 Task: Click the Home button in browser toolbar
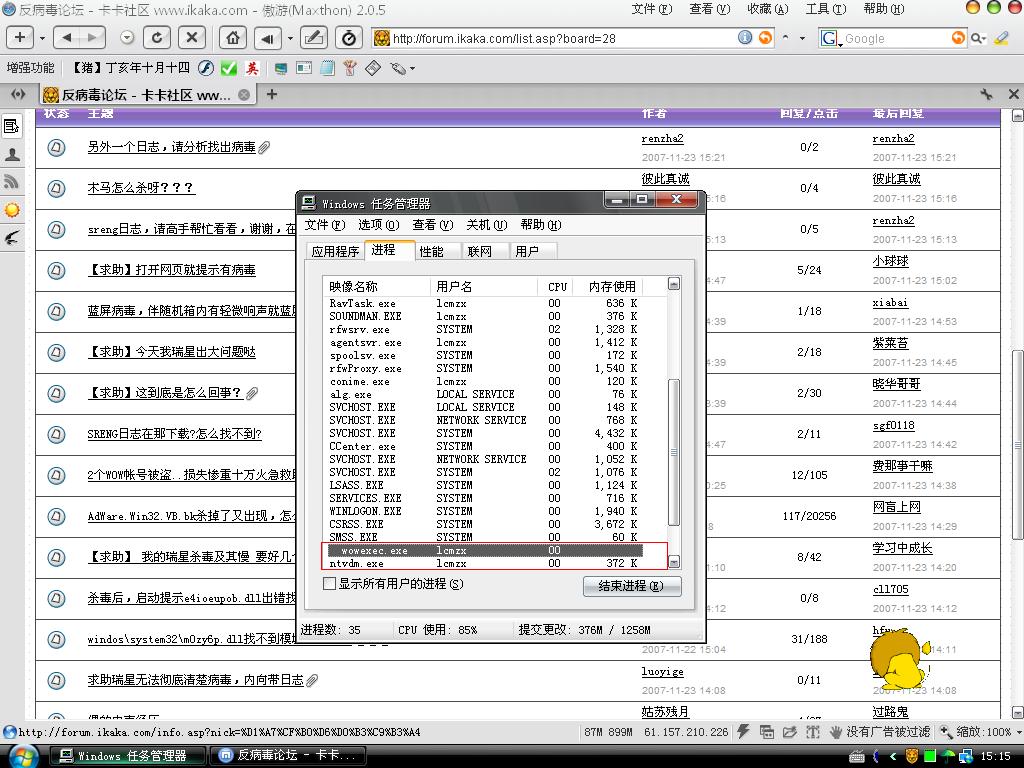click(x=233, y=38)
